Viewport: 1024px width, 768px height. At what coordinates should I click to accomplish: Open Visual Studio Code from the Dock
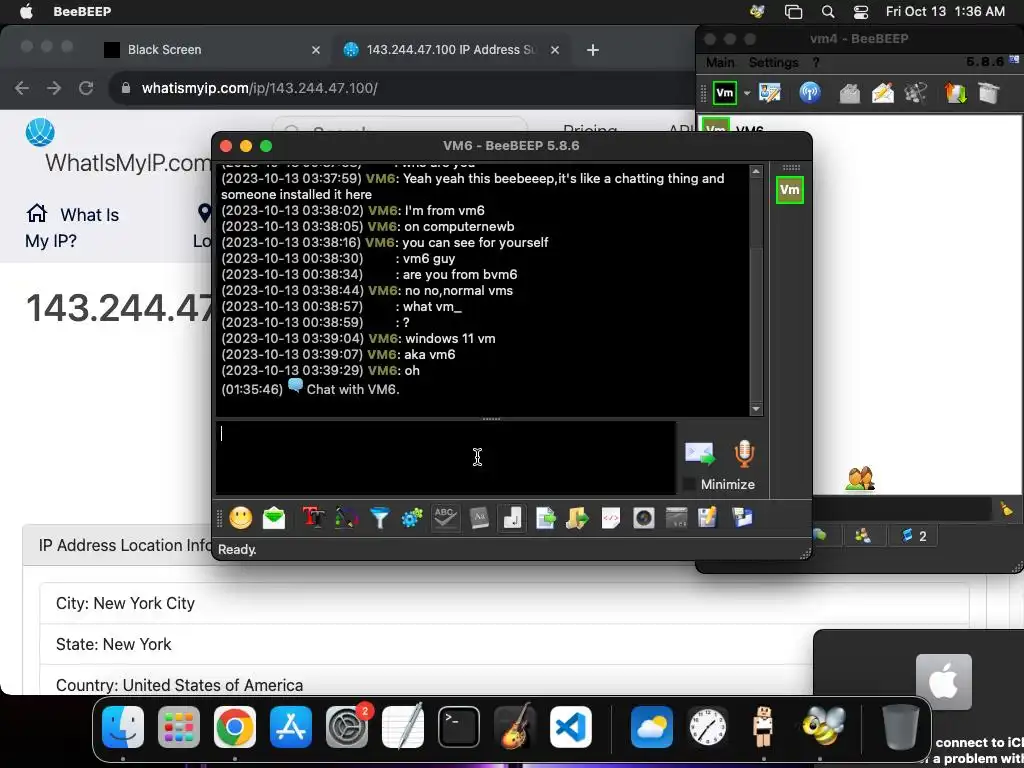[571, 727]
